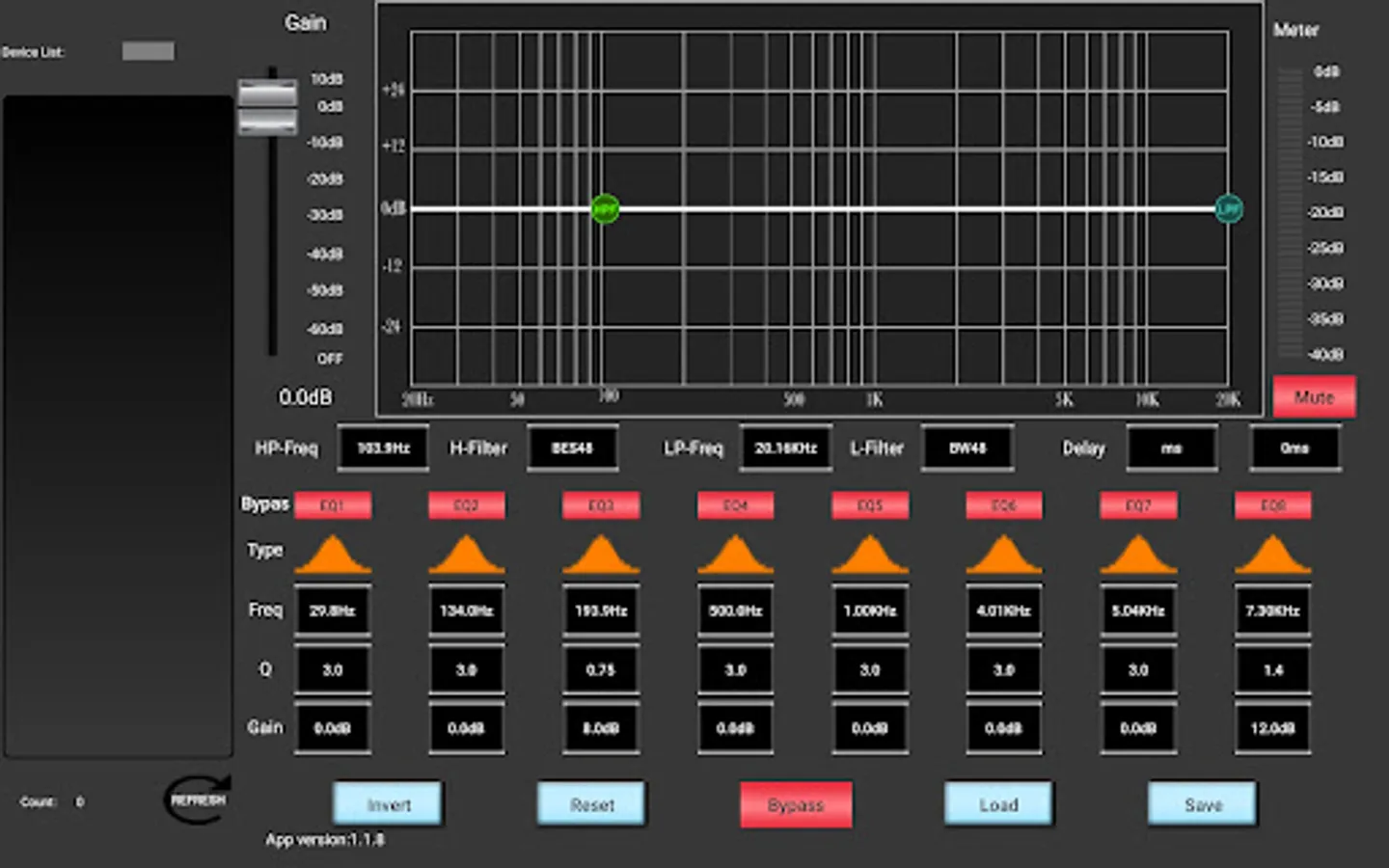Screen dimensions: 1389x868
Task: Edit EQ5 frequency 1.00KHz field
Action: coord(869,611)
